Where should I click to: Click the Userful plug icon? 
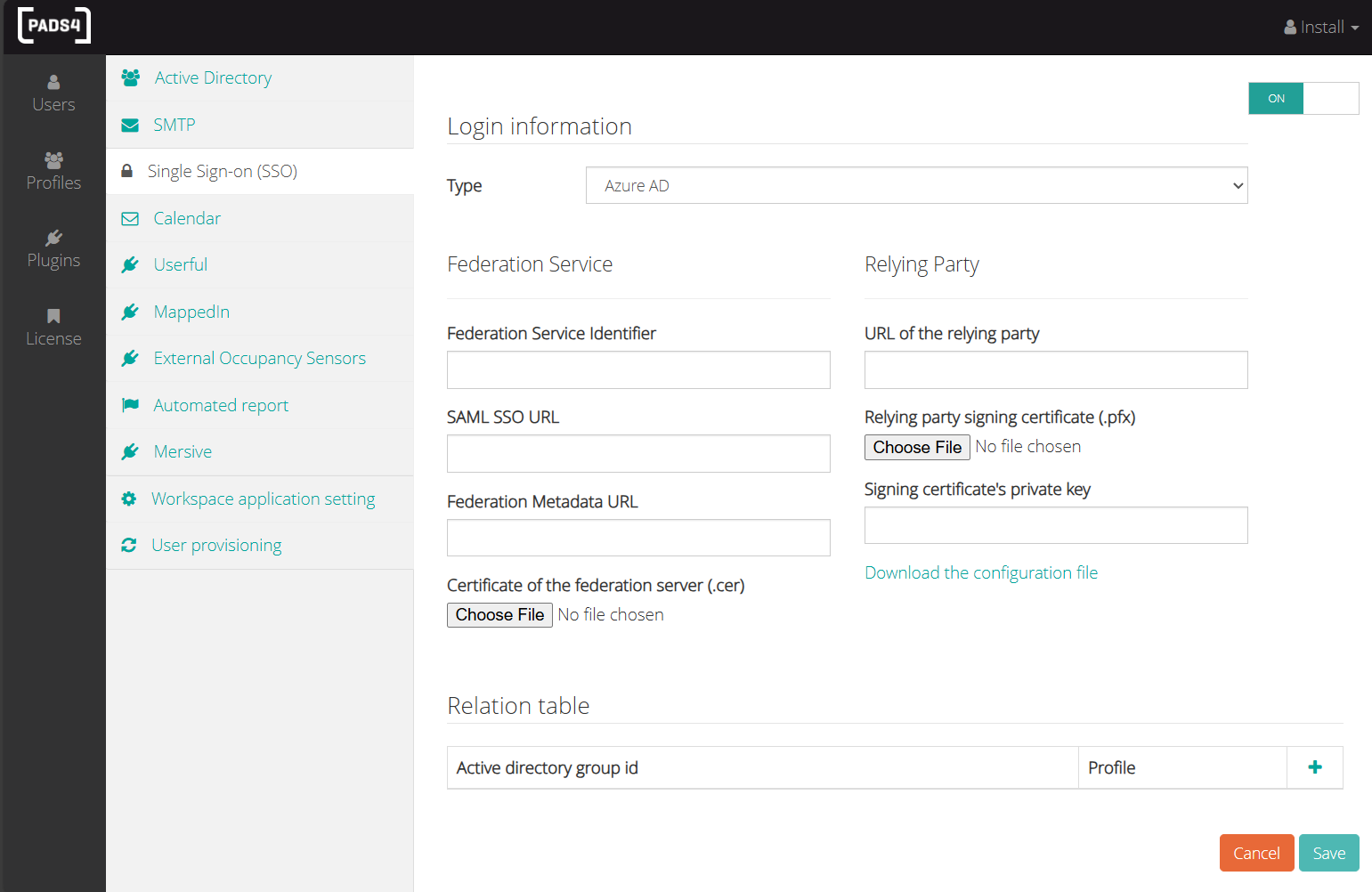pyautogui.click(x=130, y=264)
